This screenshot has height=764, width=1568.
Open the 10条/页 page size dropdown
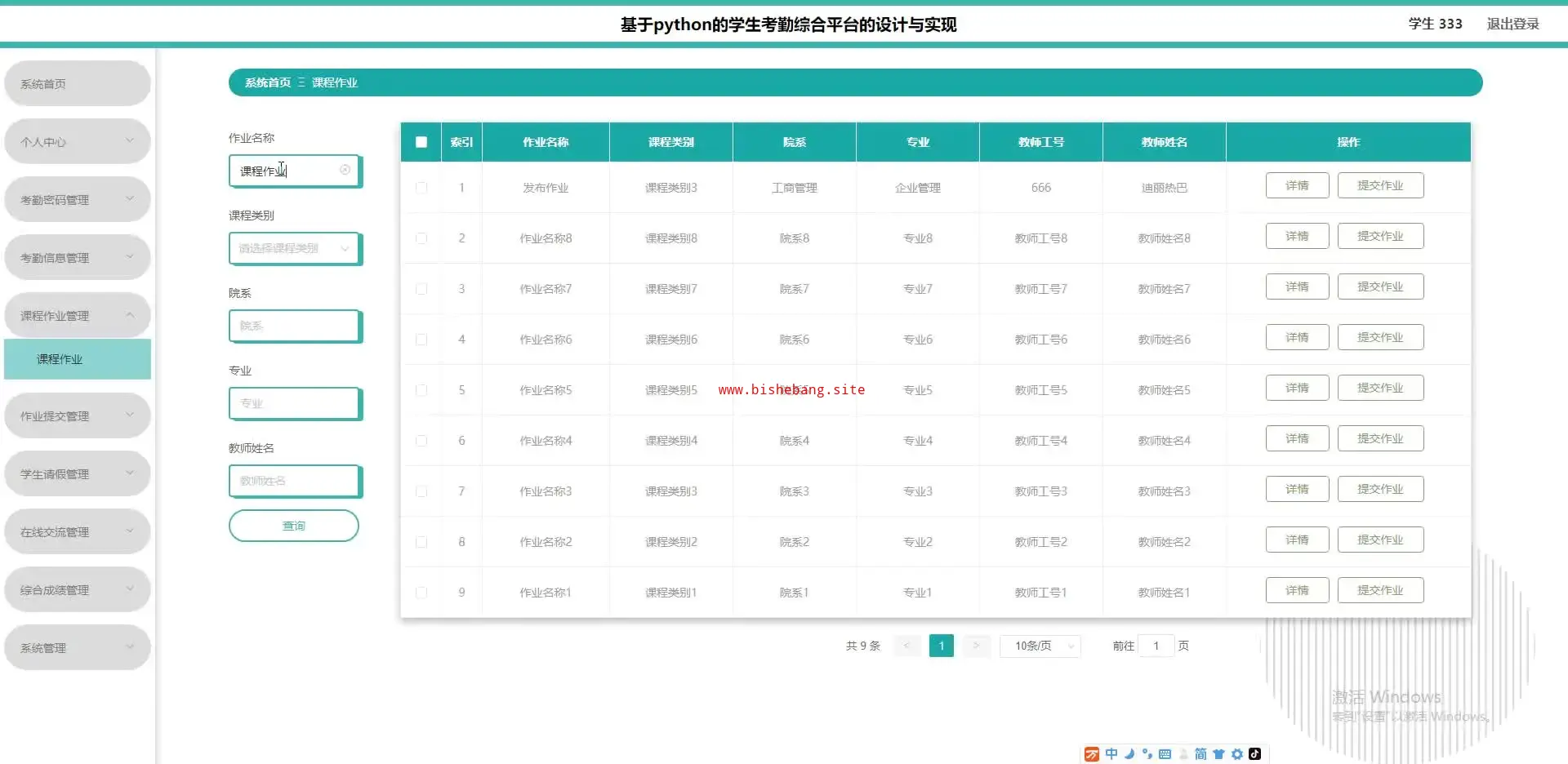coord(1040,646)
